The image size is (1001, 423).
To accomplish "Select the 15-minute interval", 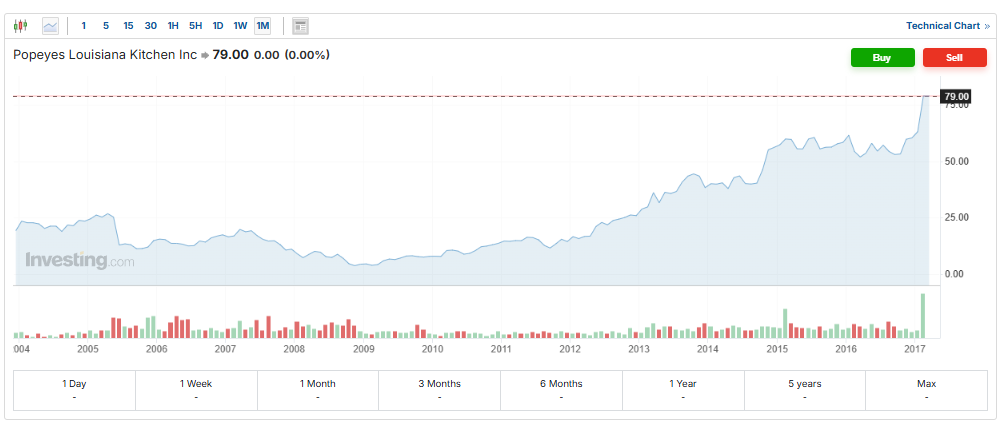I will click(128, 26).
